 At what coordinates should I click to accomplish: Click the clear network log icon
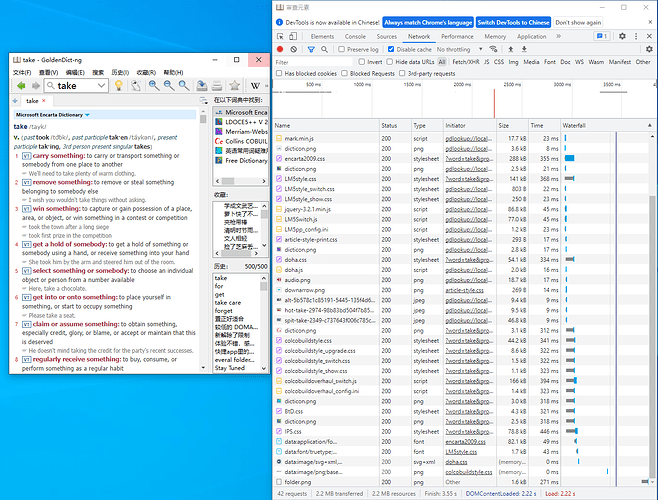[294, 49]
